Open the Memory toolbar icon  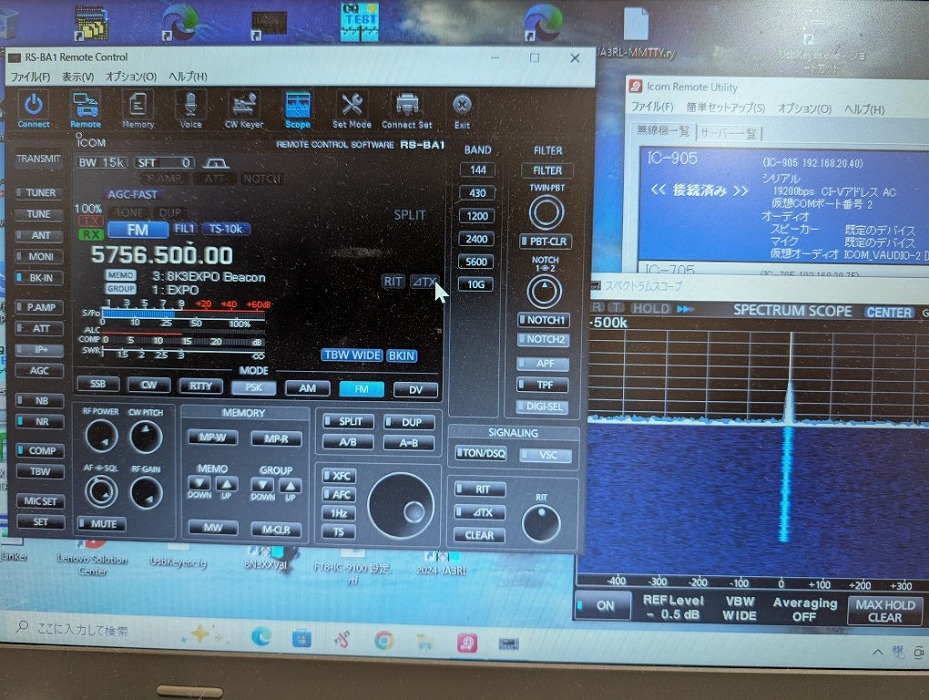138,108
